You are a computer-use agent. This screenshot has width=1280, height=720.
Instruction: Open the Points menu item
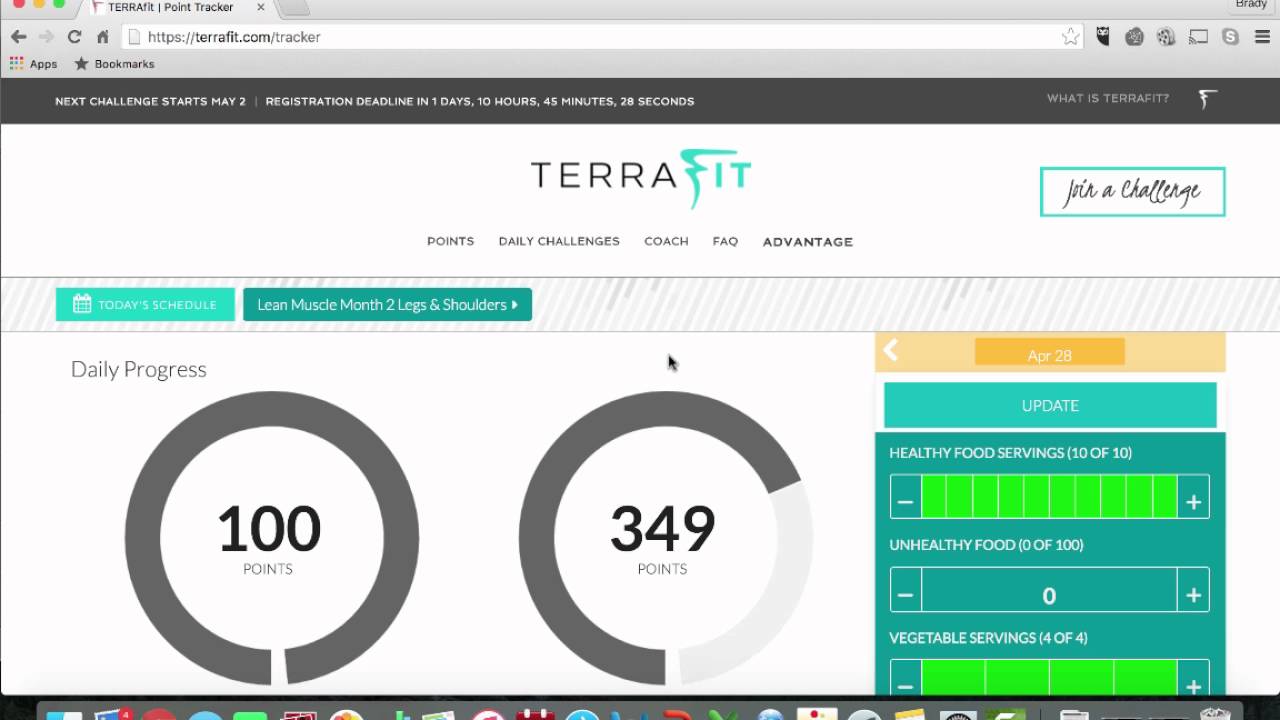click(450, 241)
